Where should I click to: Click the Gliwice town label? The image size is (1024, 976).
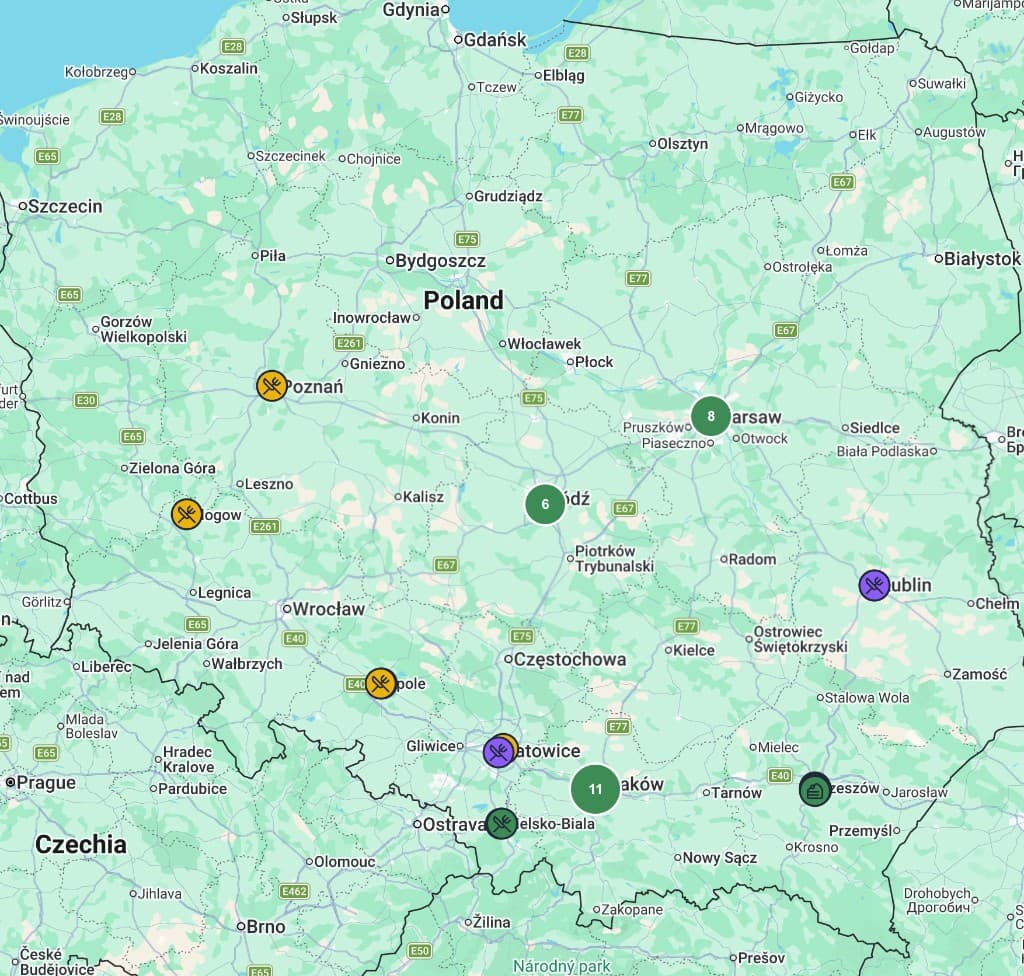431,746
